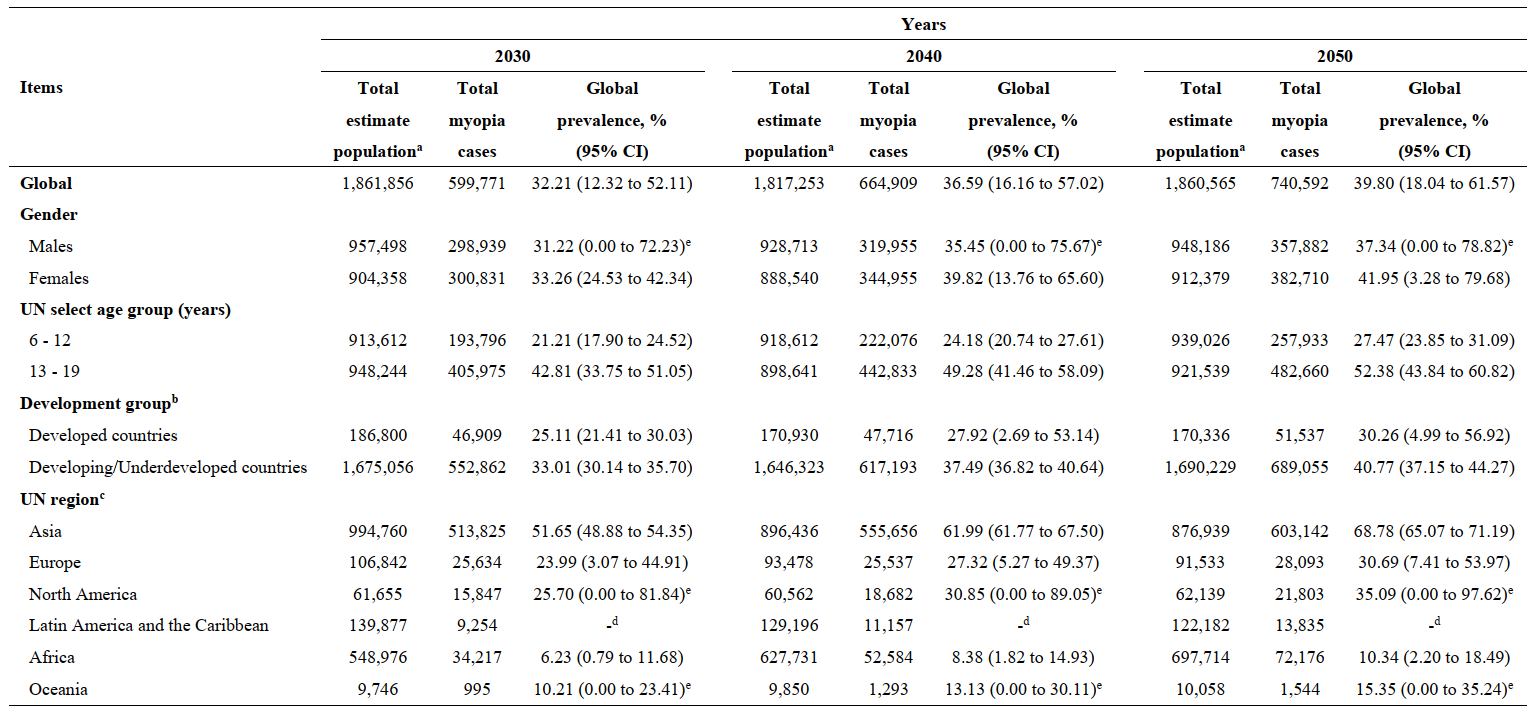Click the "Oceania" row label
1534x712 pixels.
click(56, 689)
